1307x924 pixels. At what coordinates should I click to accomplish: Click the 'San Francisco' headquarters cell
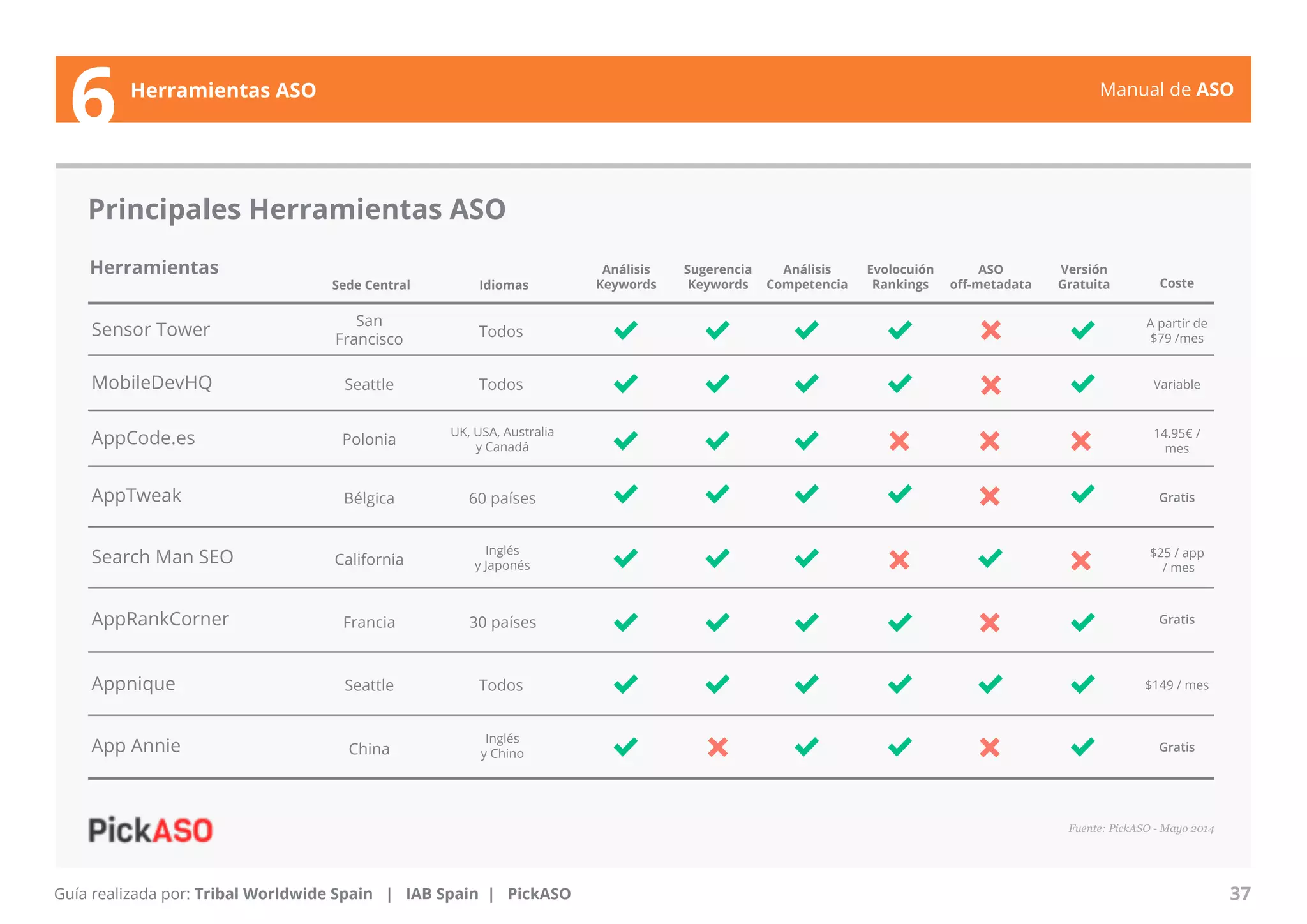pyautogui.click(x=369, y=330)
